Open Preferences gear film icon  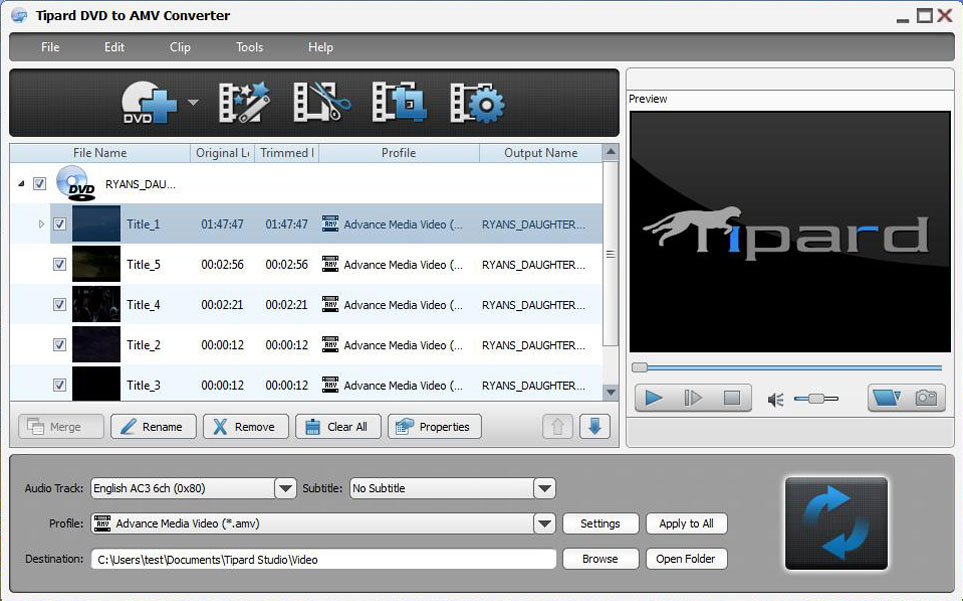(x=477, y=102)
